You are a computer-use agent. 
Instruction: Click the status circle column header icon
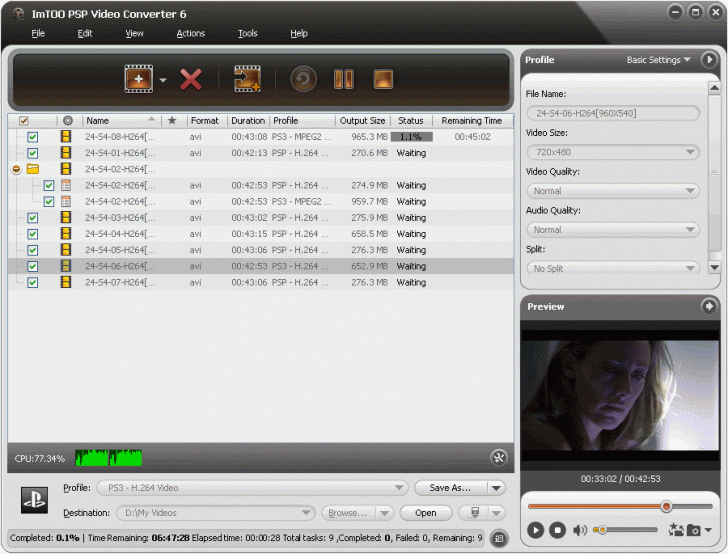coord(68,121)
